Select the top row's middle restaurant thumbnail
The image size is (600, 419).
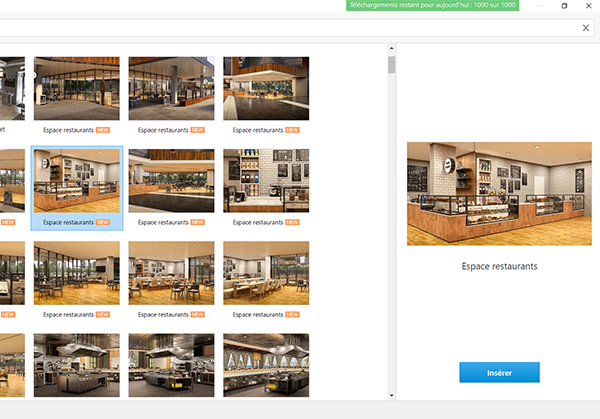(171, 89)
